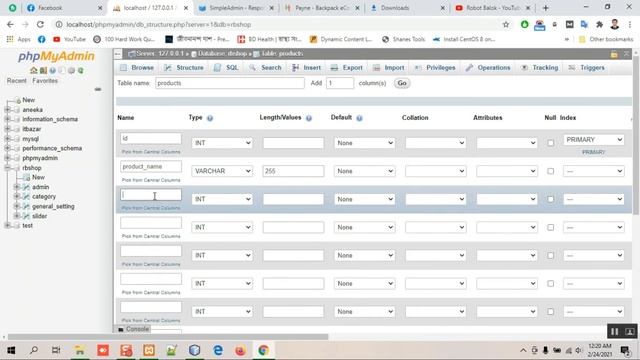Open Chrome extensions puzzle icon
Viewport: 640px width, 360px height.
click(599, 24)
